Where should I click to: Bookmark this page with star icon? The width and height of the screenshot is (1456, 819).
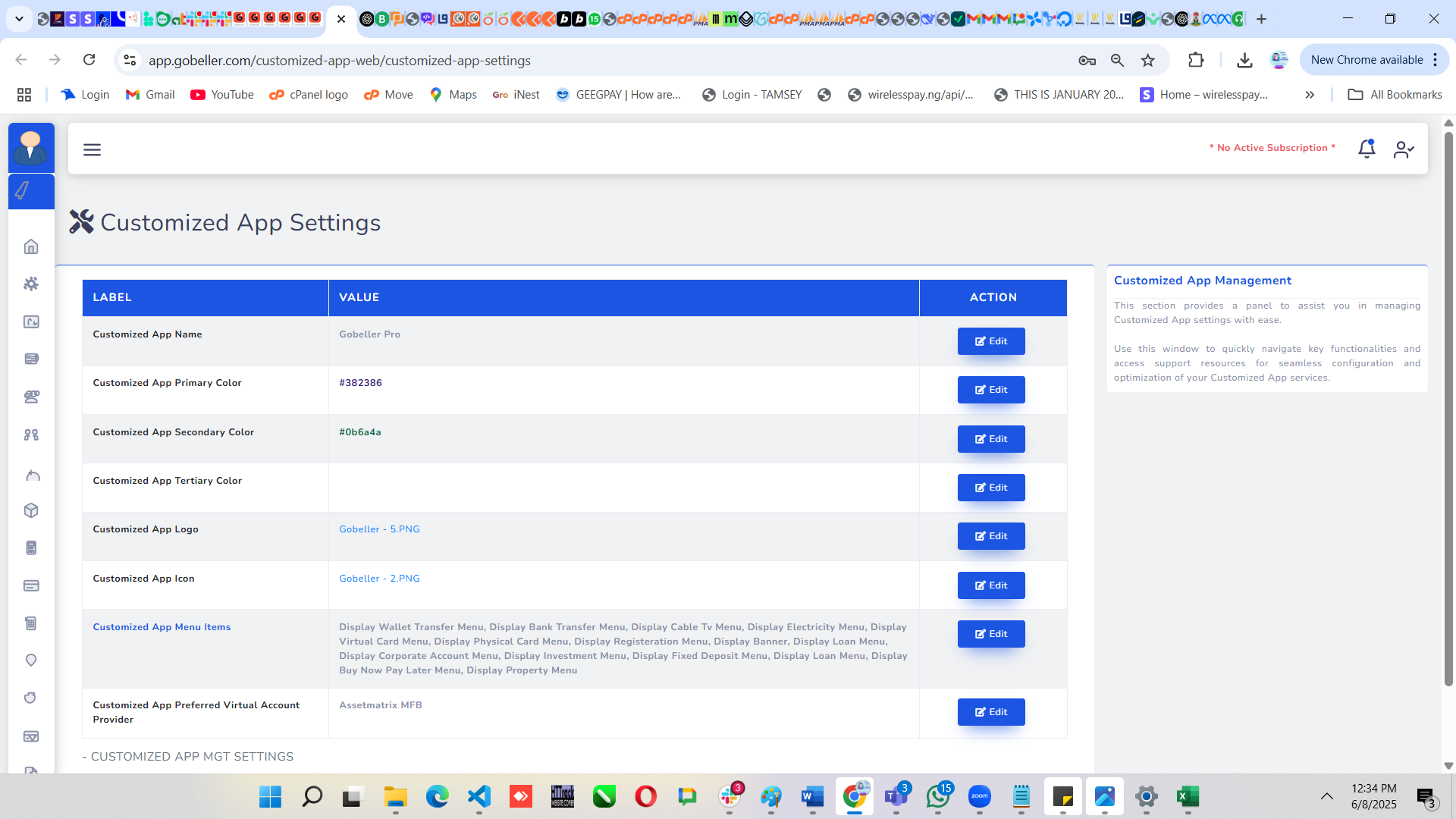(x=1148, y=61)
